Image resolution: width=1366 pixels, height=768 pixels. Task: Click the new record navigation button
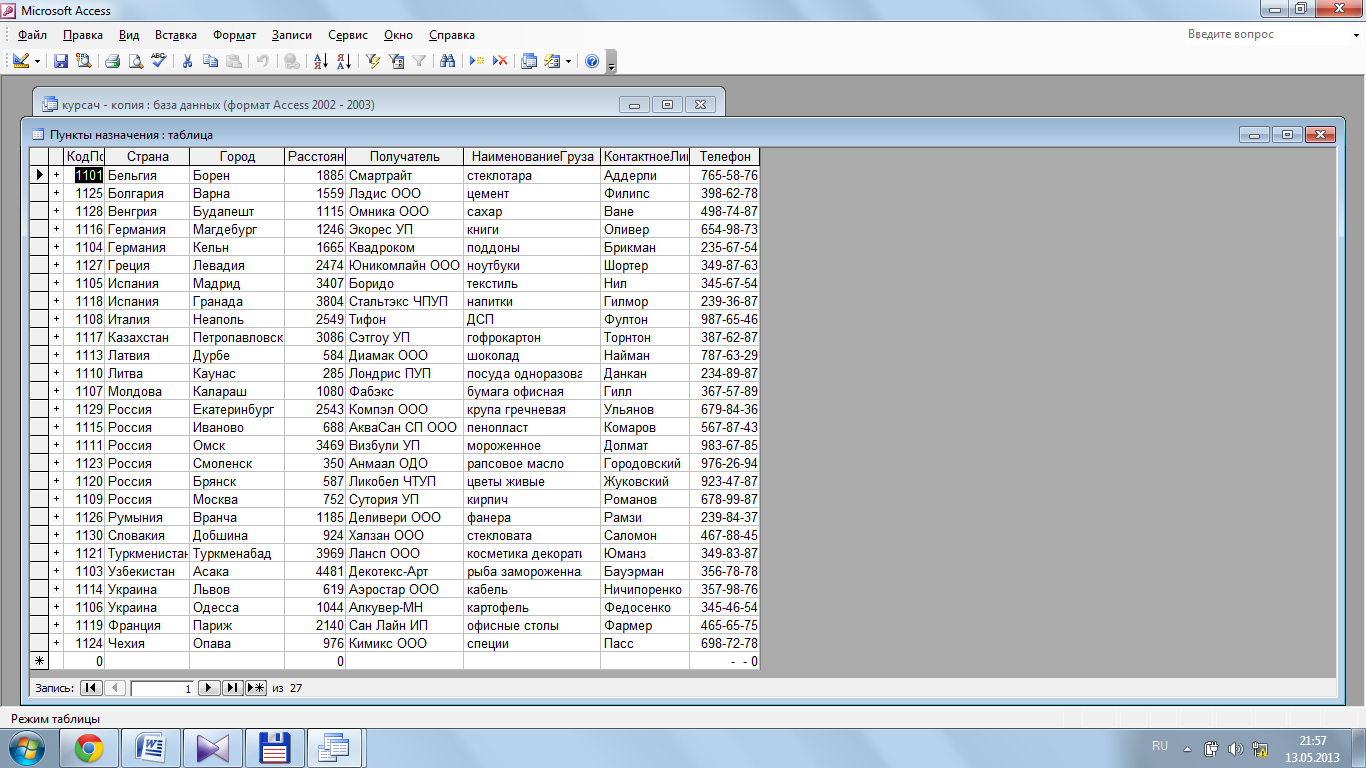click(x=255, y=688)
